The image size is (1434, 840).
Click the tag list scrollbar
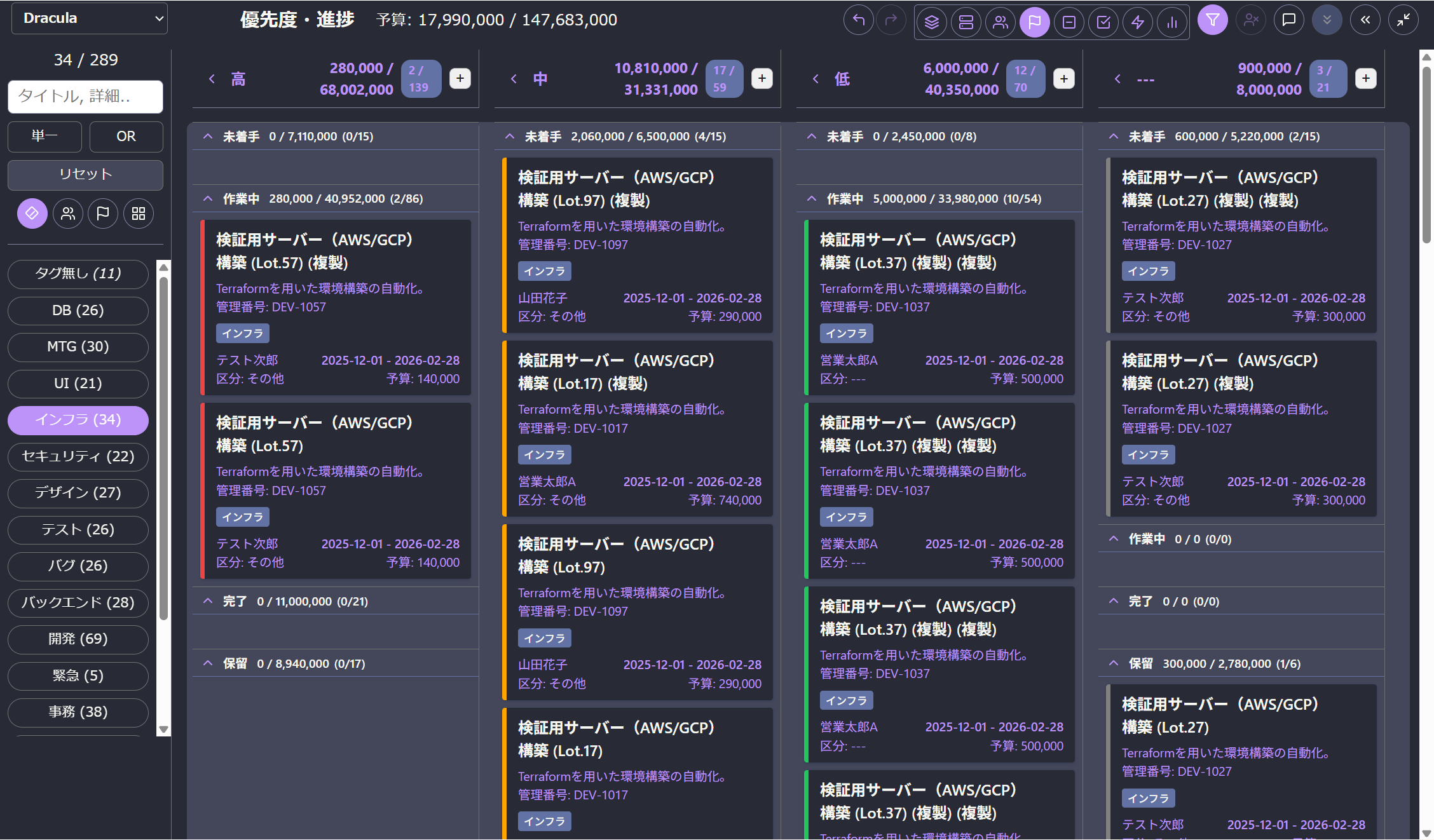(163, 445)
